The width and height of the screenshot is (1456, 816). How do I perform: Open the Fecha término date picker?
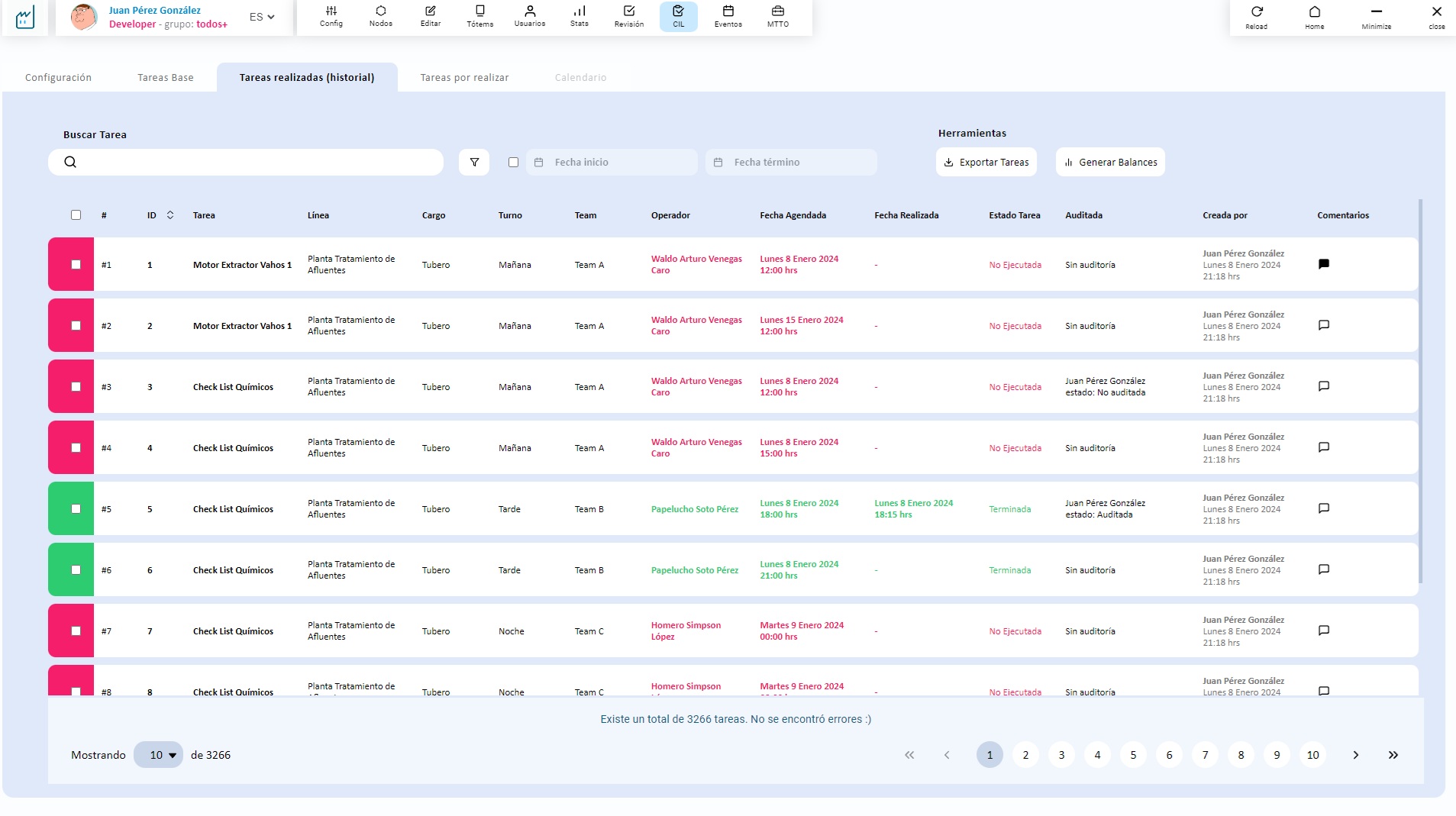[x=791, y=162]
